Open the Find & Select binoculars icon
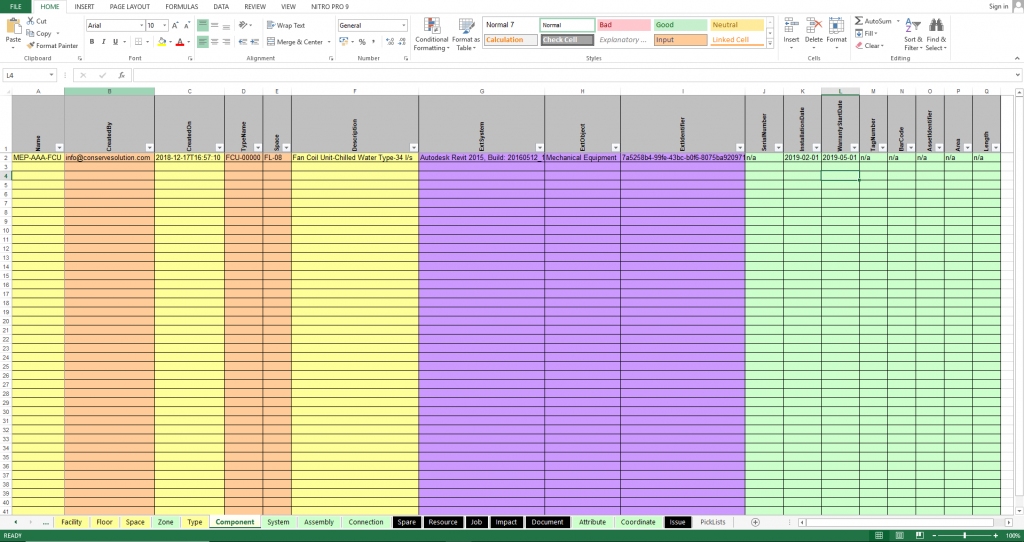The width and height of the screenshot is (1024, 542). tap(936, 26)
